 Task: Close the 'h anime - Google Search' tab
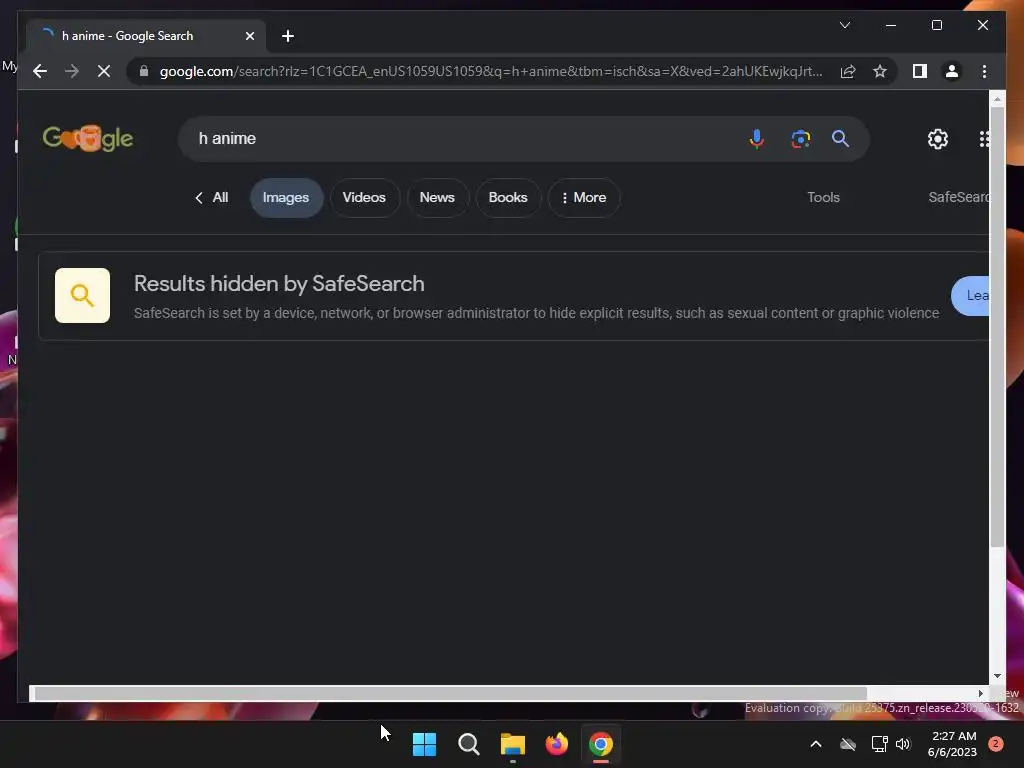click(249, 36)
